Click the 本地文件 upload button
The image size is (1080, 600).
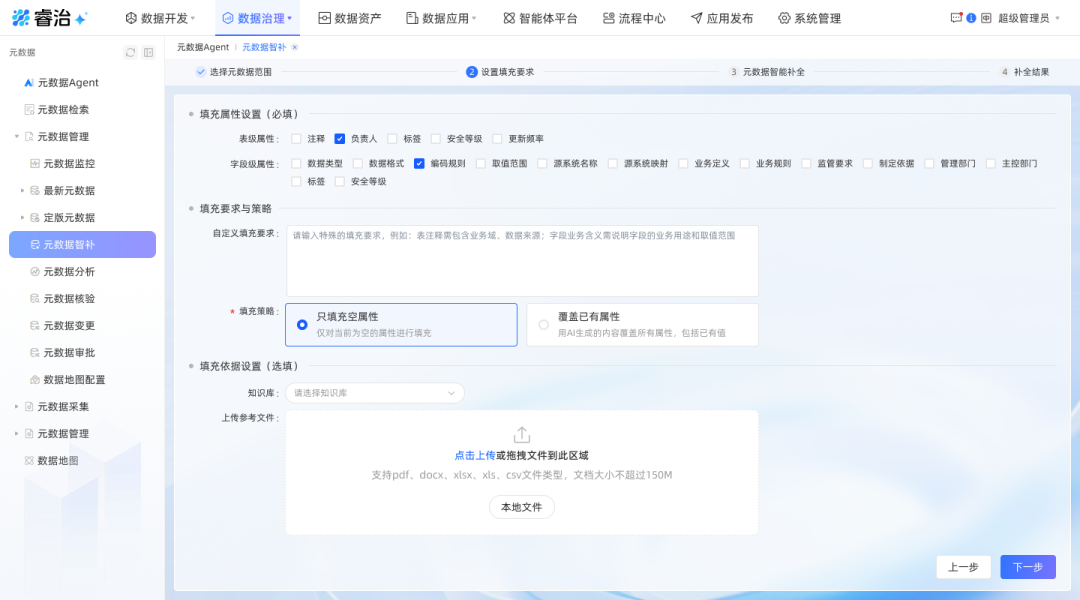coord(522,507)
